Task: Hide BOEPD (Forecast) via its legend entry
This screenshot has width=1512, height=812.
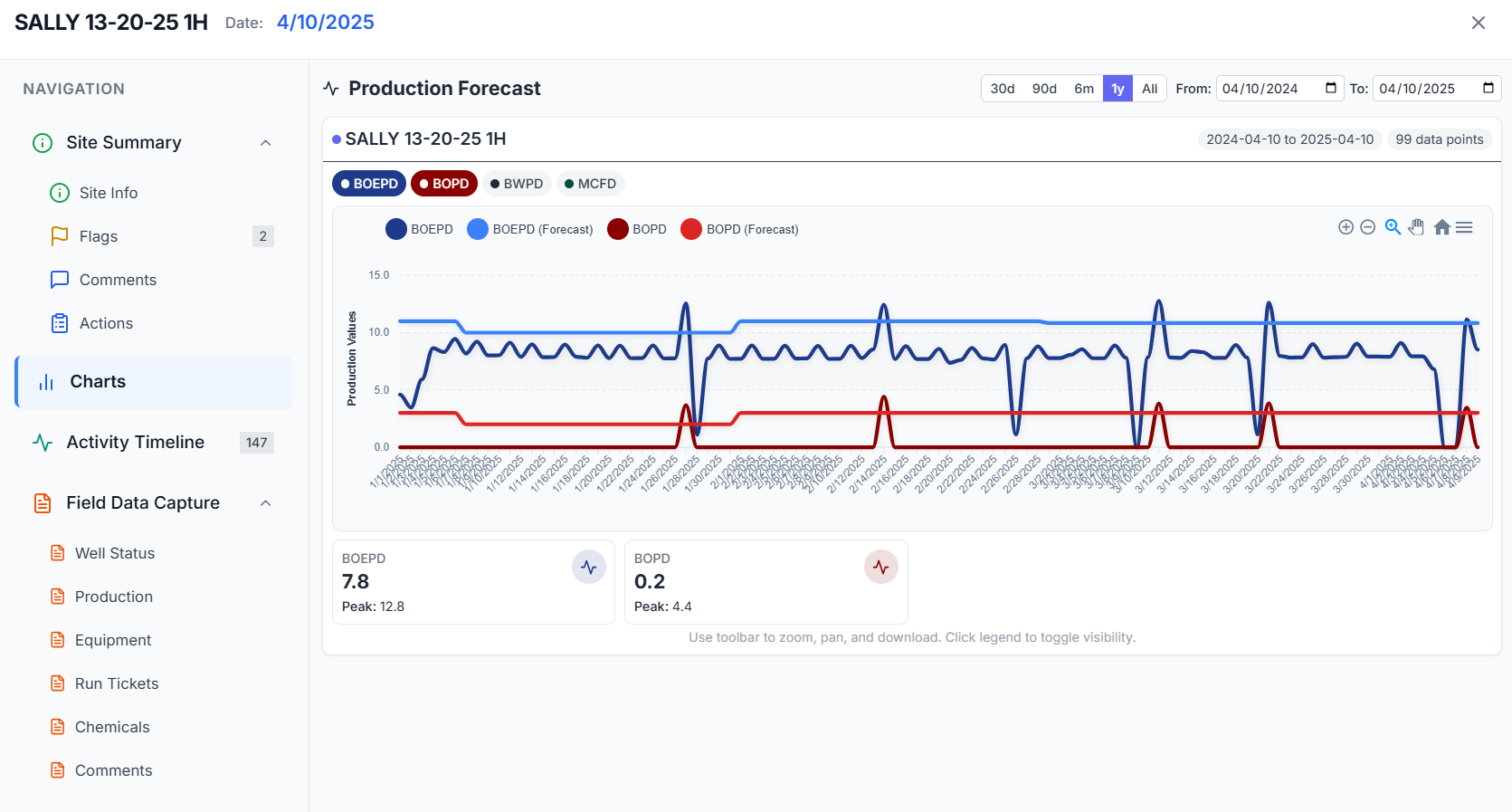Action: coord(529,229)
